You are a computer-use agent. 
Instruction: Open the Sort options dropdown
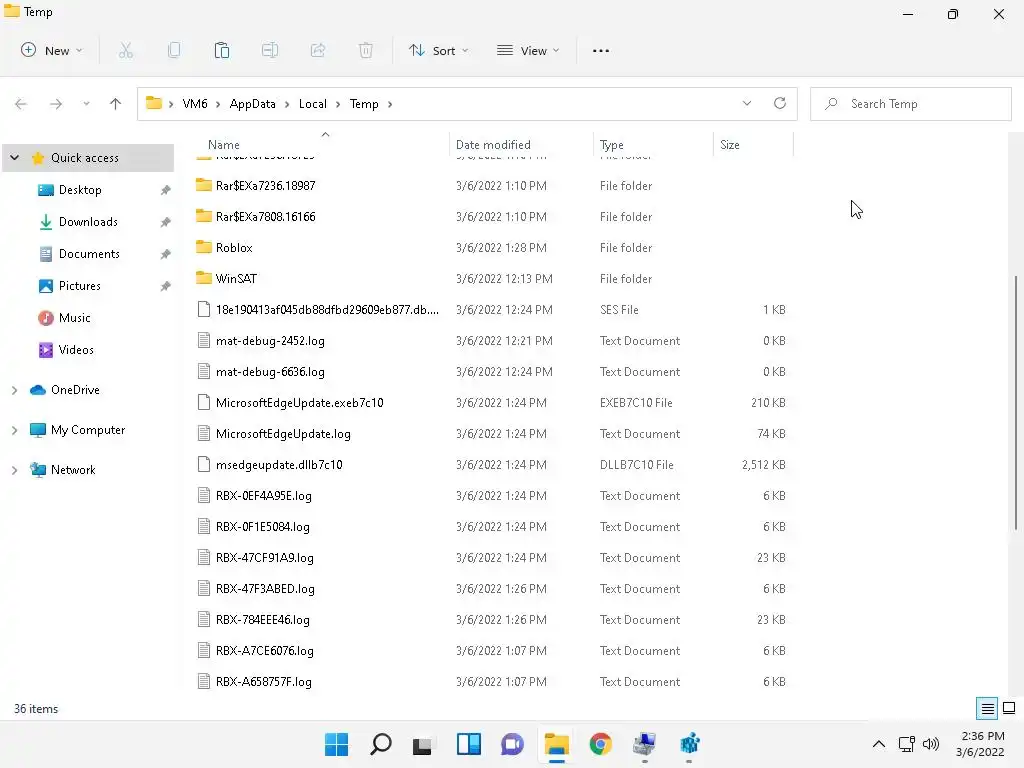pyautogui.click(x=438, y=50)
